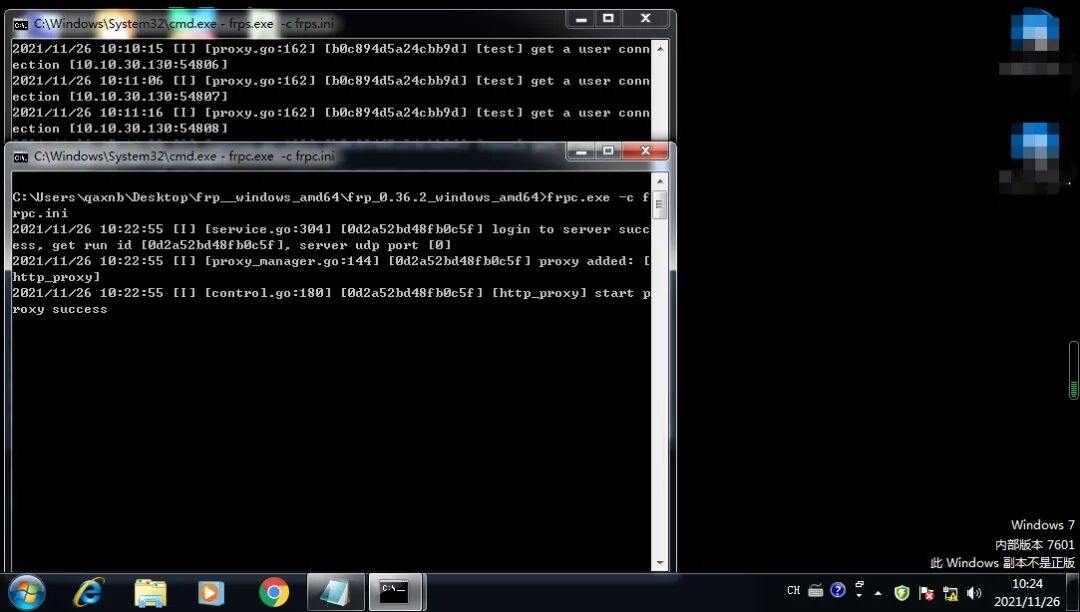Open Windows Explorer folder icon in taskbar
Image resolution: width=1080 pixels, height=612 pixels.
(150, 593)
